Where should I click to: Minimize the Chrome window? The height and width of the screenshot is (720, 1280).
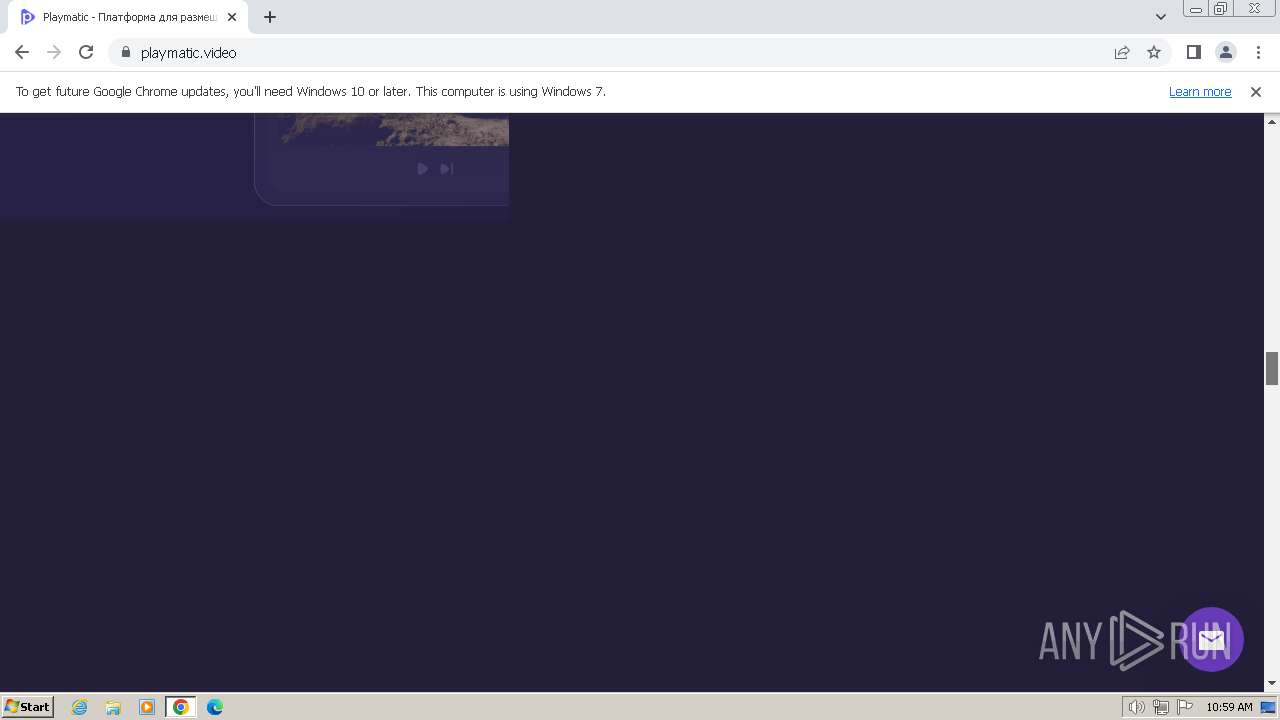[1196, 9]
